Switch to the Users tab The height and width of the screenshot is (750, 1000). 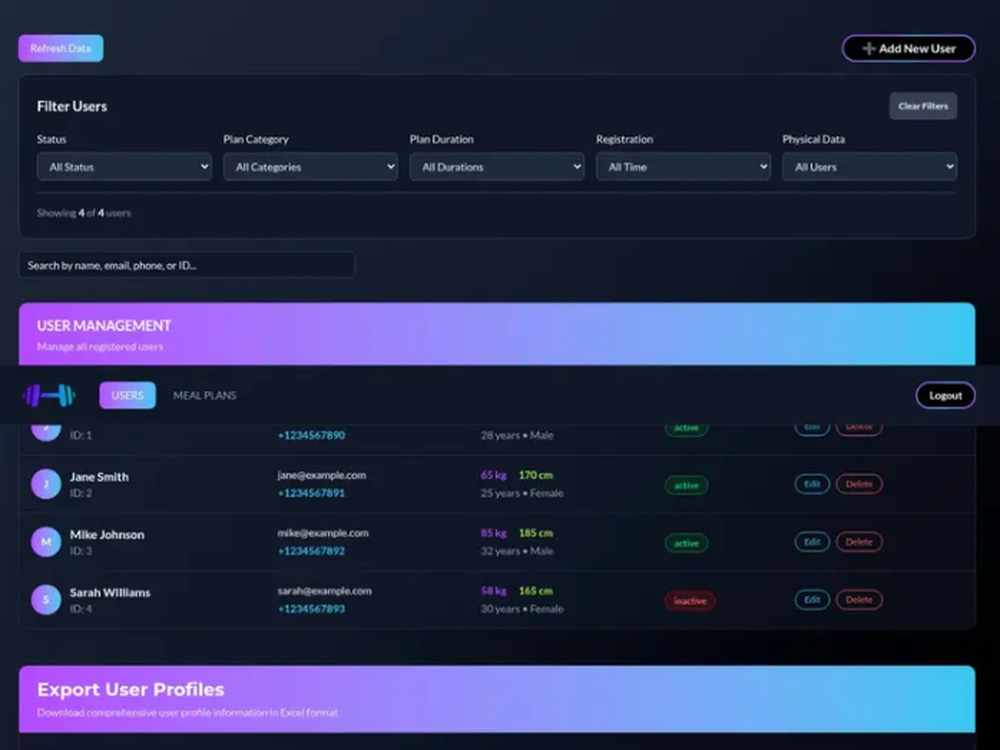pos(128,395)
